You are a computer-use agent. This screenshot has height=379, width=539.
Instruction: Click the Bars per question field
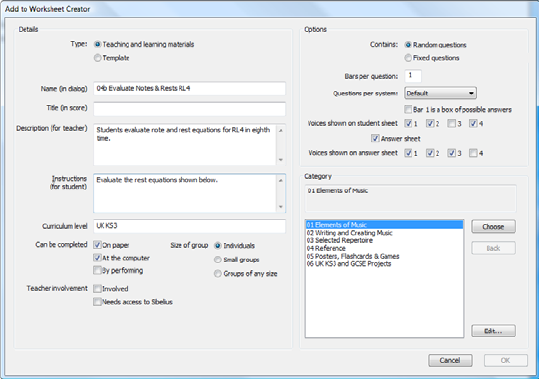[413, 76]
